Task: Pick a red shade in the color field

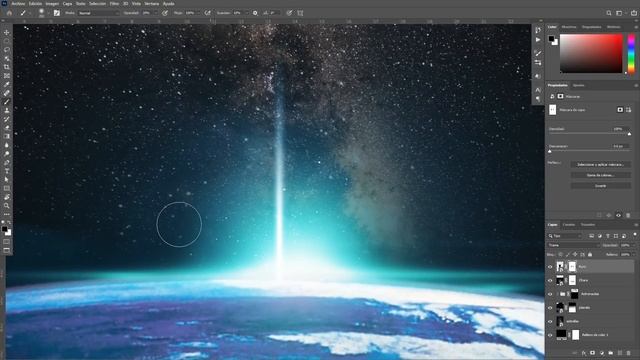Action: pos(591,53)
